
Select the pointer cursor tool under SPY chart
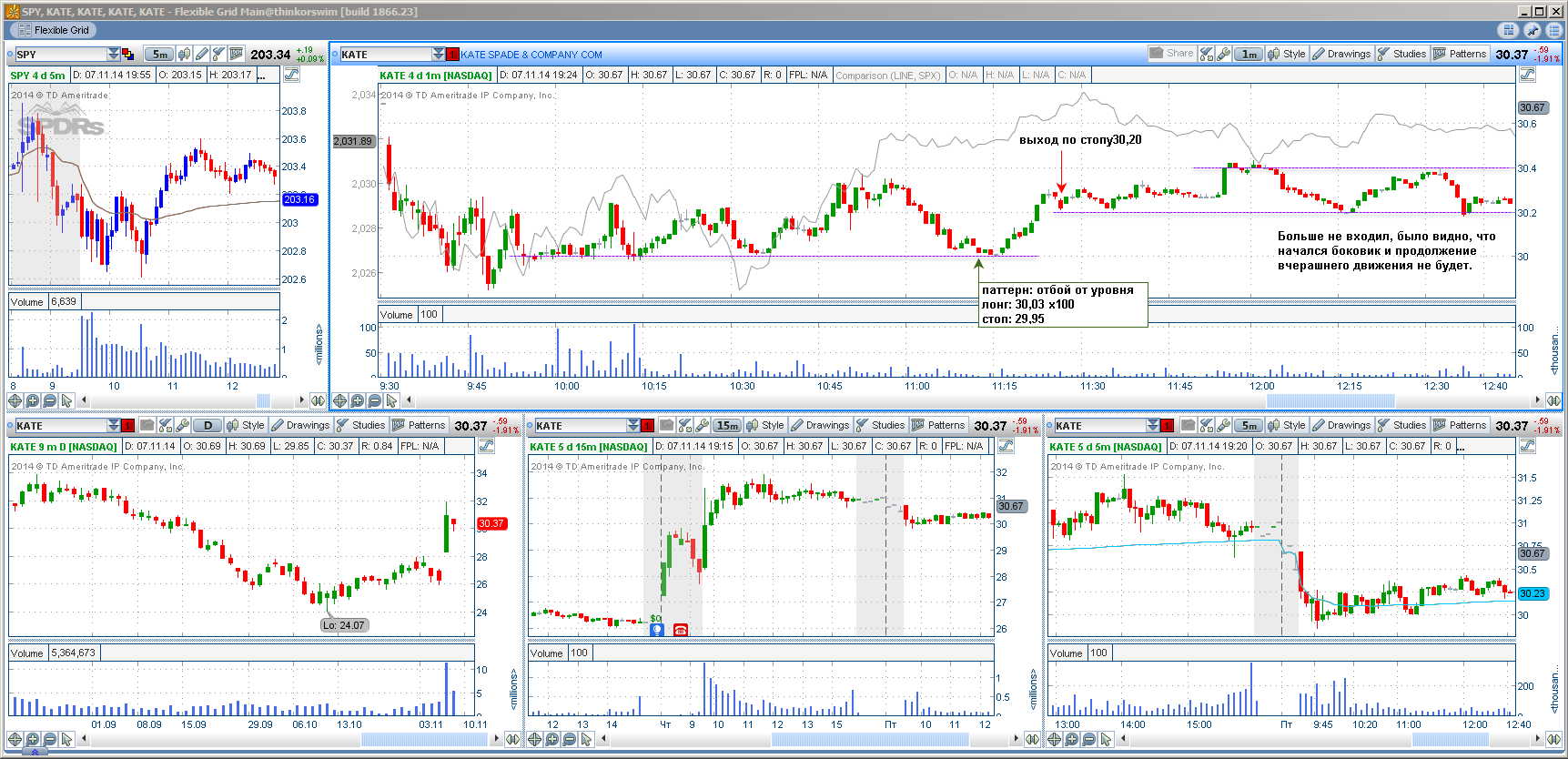(66, 400)
